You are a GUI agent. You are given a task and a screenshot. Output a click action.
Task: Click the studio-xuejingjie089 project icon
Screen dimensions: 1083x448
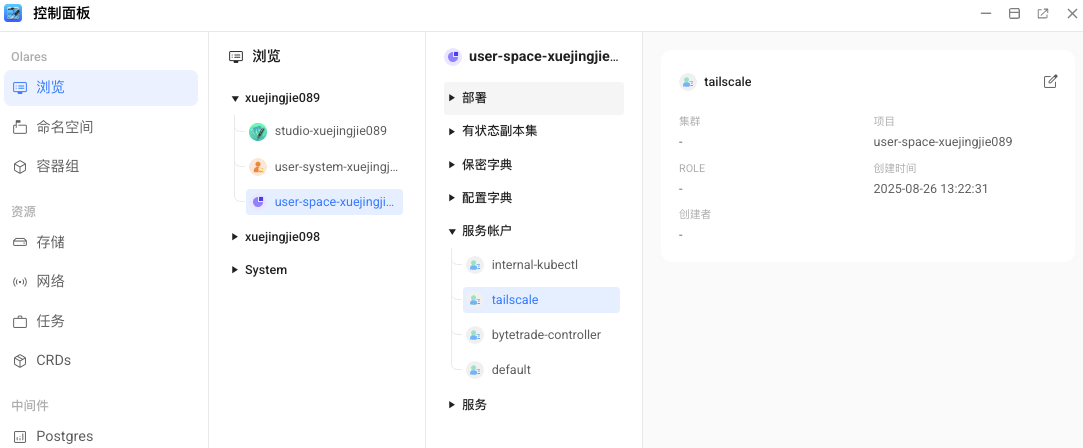coord(258,131)
